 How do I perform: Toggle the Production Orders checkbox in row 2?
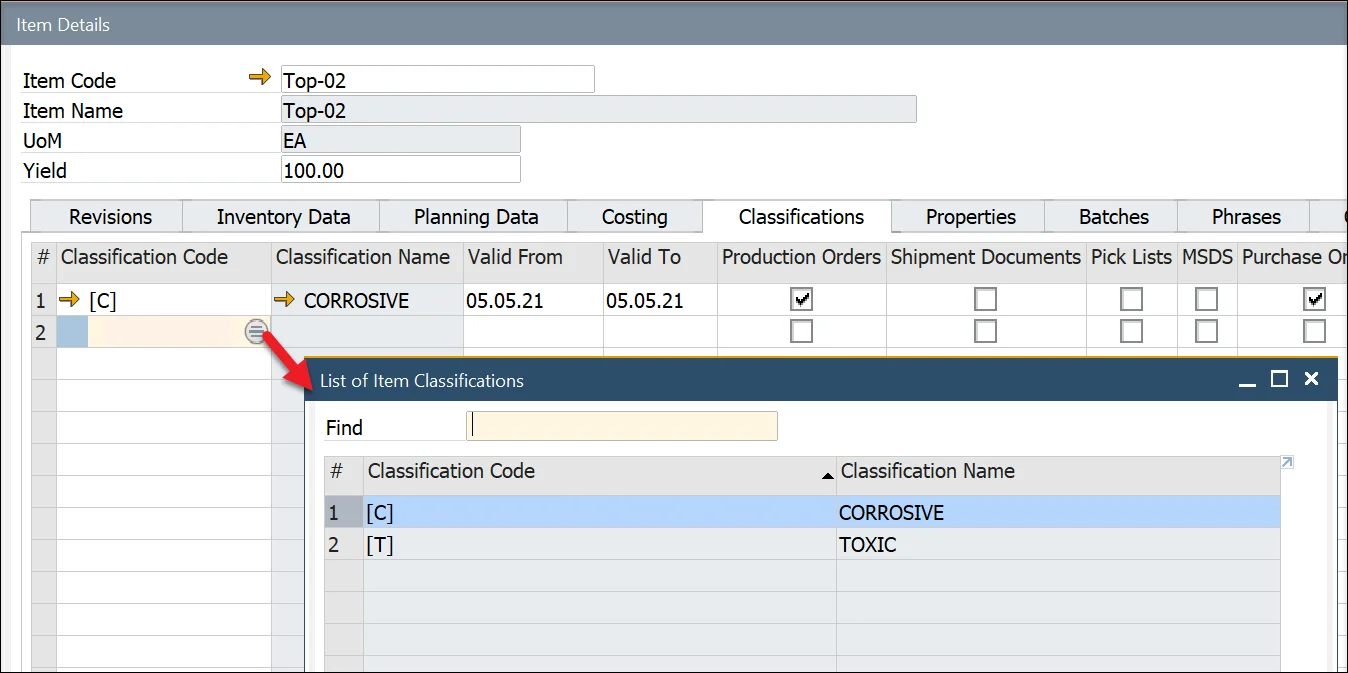click(x=801, y=331)
